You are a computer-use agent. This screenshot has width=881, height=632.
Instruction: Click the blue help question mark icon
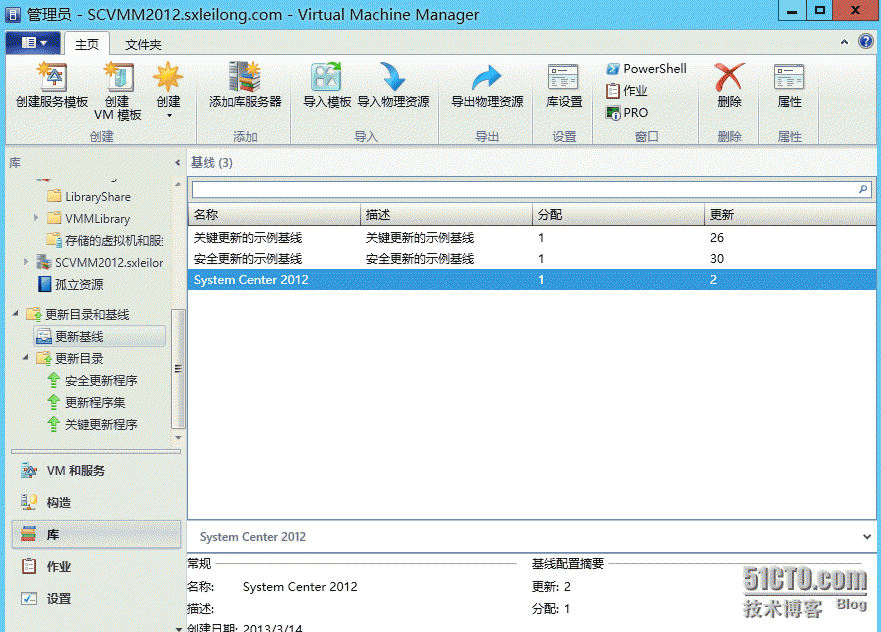[866, 41]
